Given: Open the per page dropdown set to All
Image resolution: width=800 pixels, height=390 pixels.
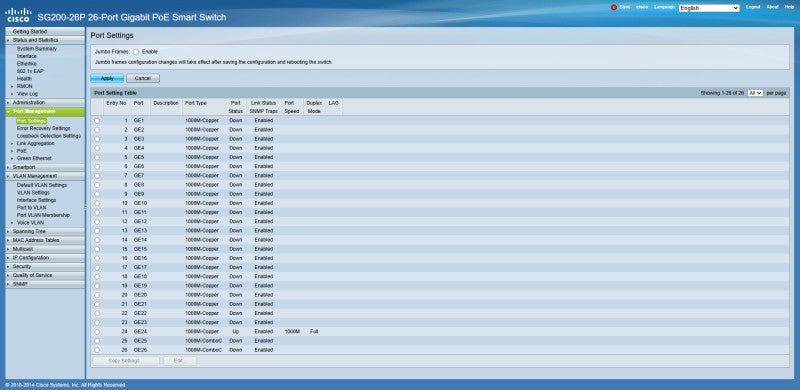Looking at the screenshot, I should pos(755,93).
